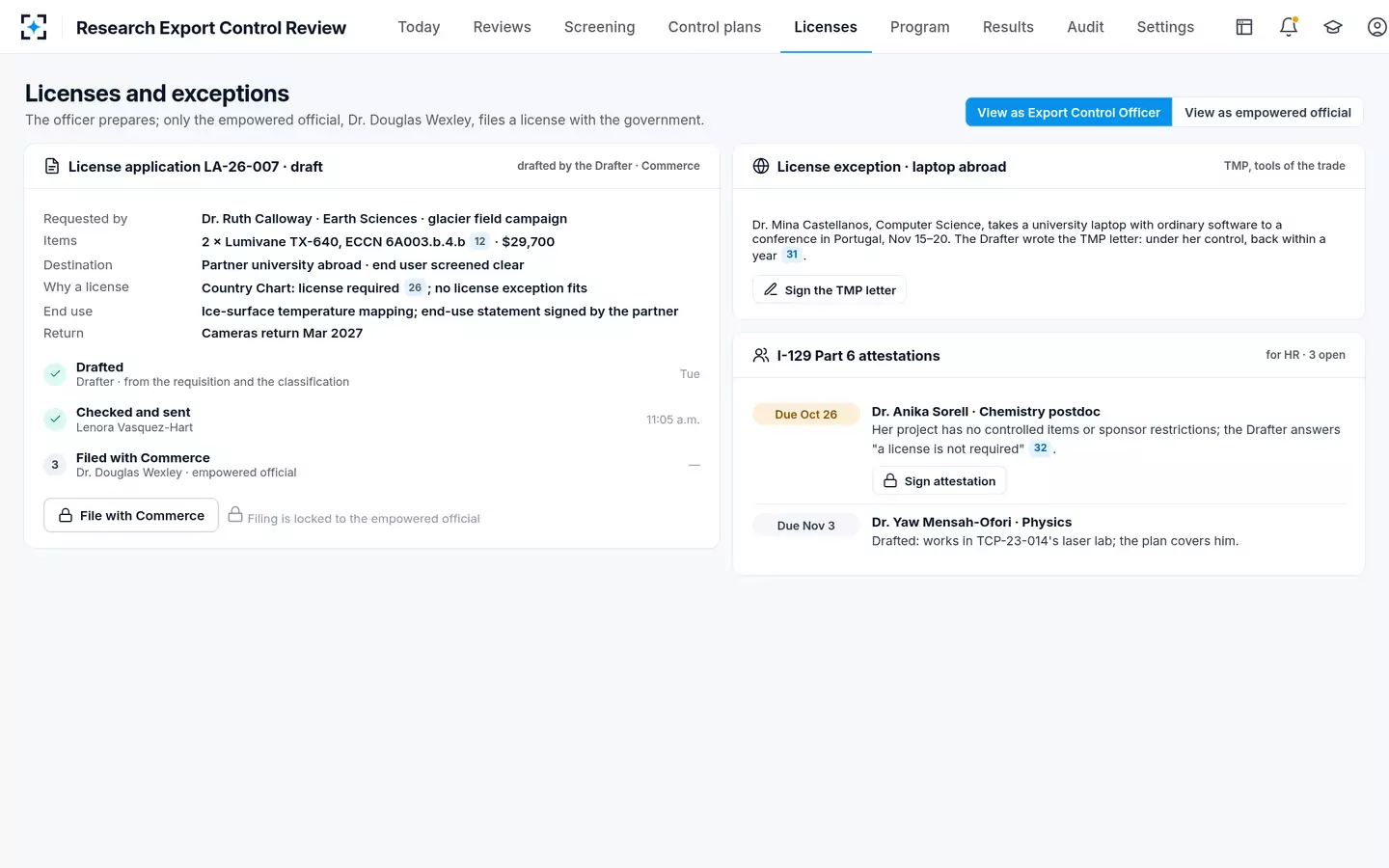Open the Settings tab
Screen dimensions: 1389x868
1165,27
